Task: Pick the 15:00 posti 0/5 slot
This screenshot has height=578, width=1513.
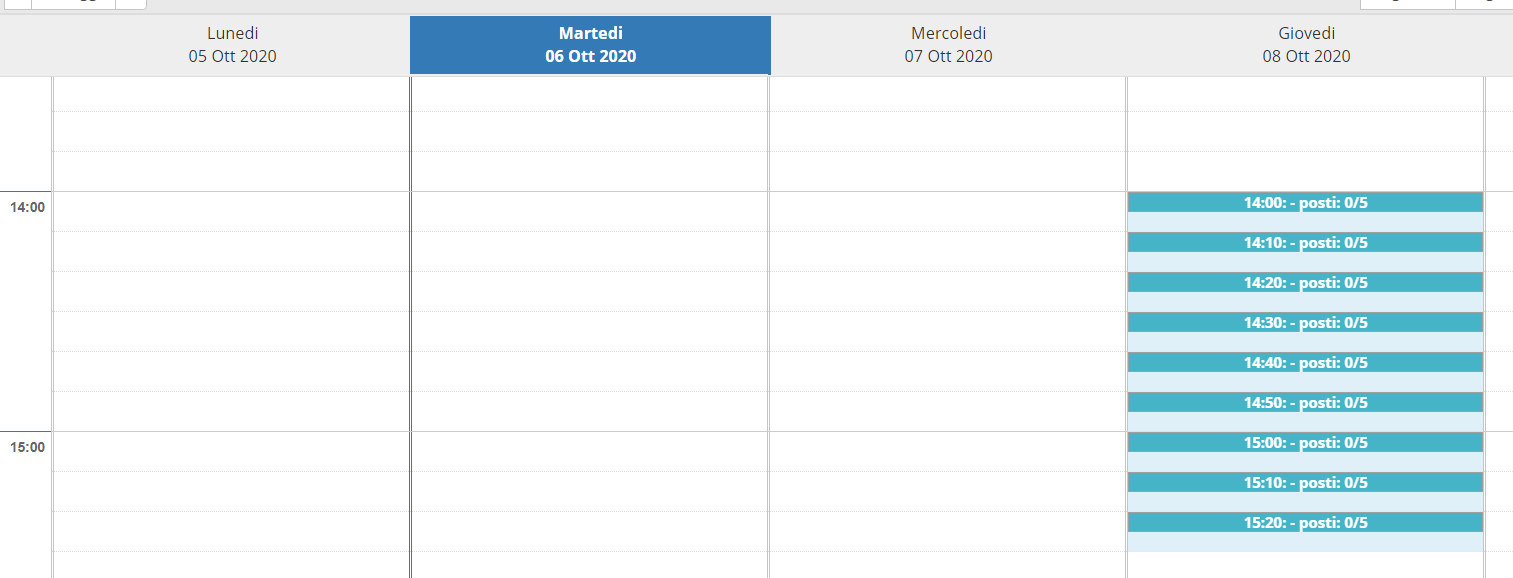Action: point(1305,442)
